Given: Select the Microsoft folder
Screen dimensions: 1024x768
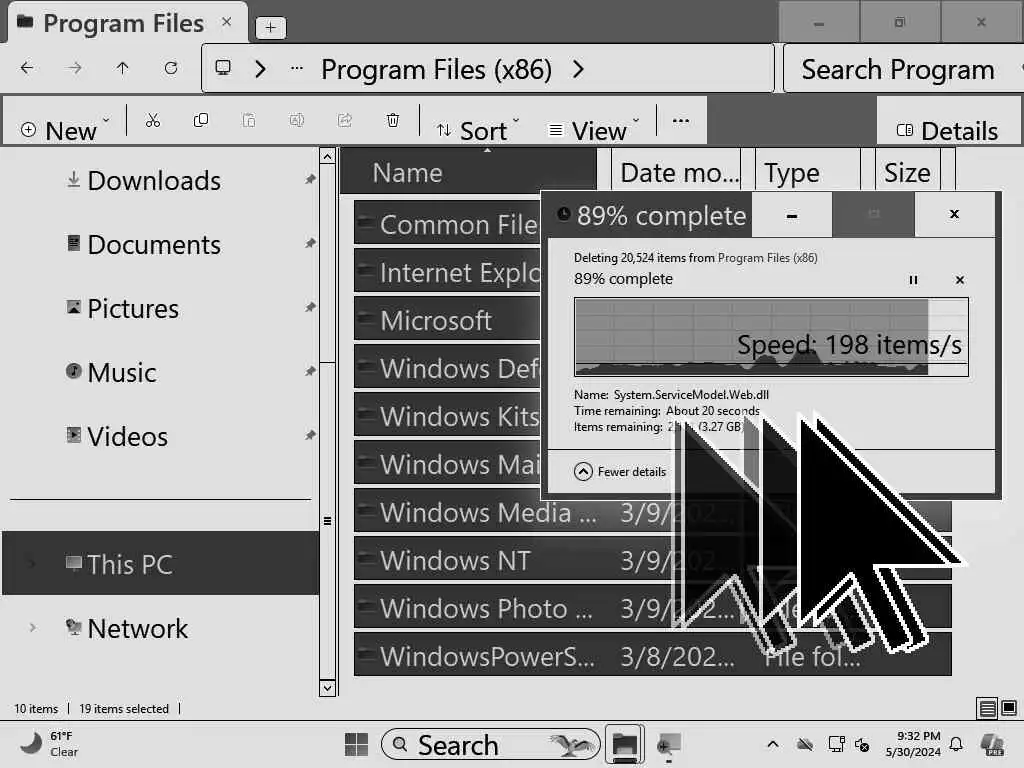Looking at the screenshot, I should click(x=447, y=320).
